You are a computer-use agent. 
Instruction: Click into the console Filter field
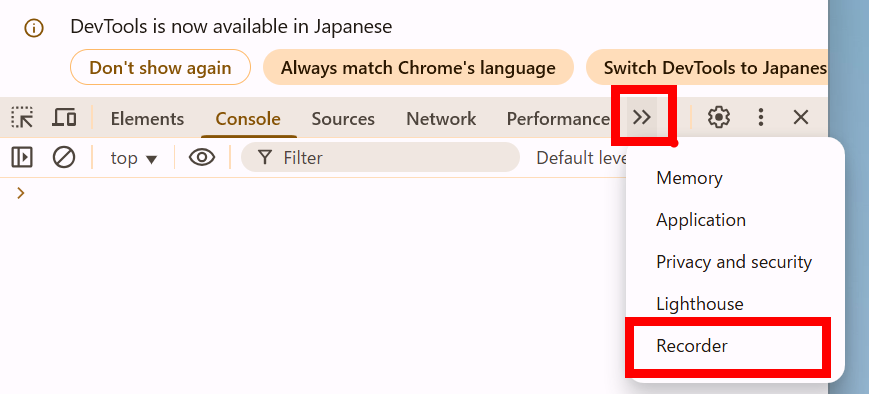[x=380, y=158]
